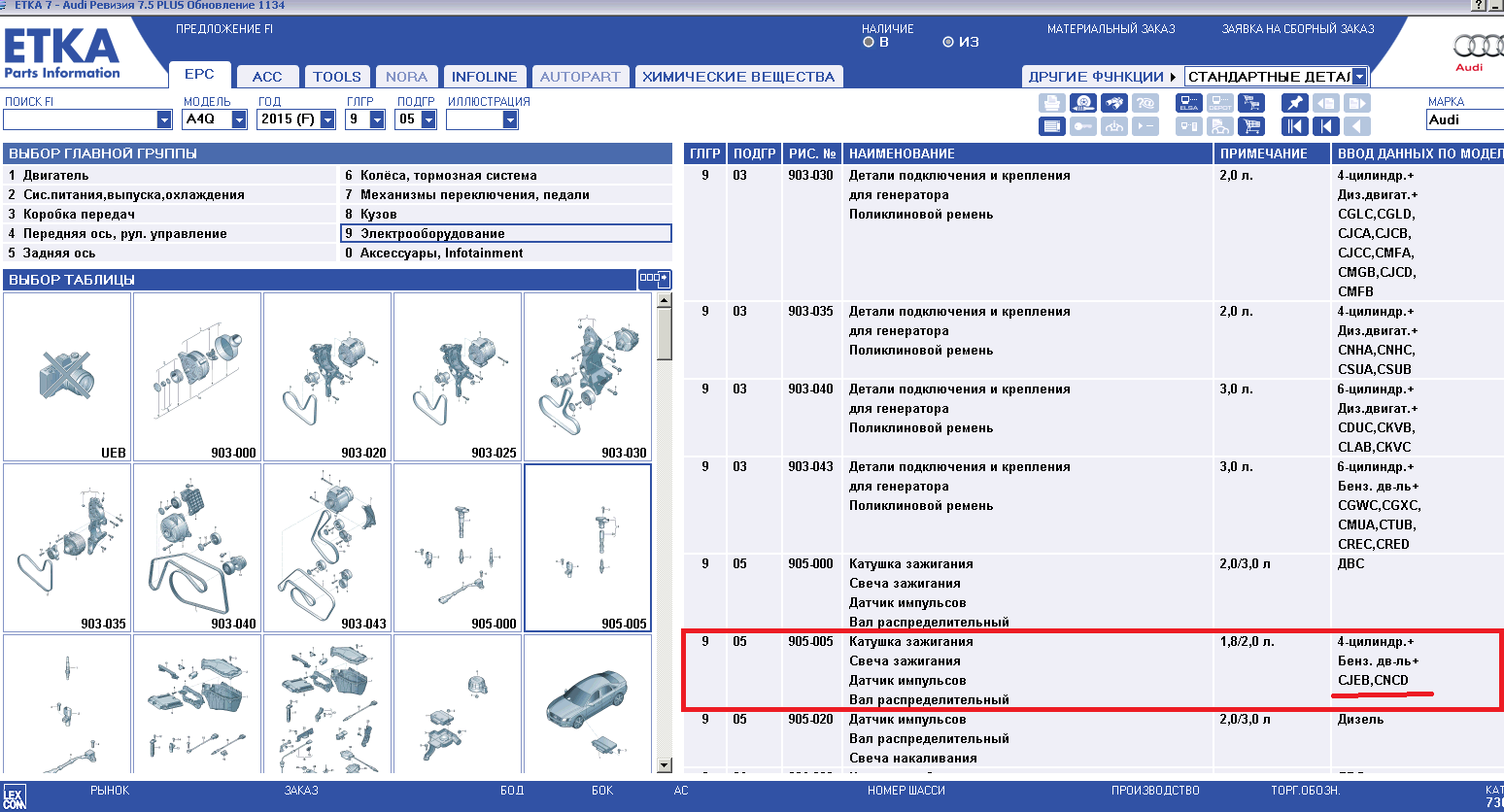
Task: Click the question-mark email help icon
Action: click(1145, 103)
